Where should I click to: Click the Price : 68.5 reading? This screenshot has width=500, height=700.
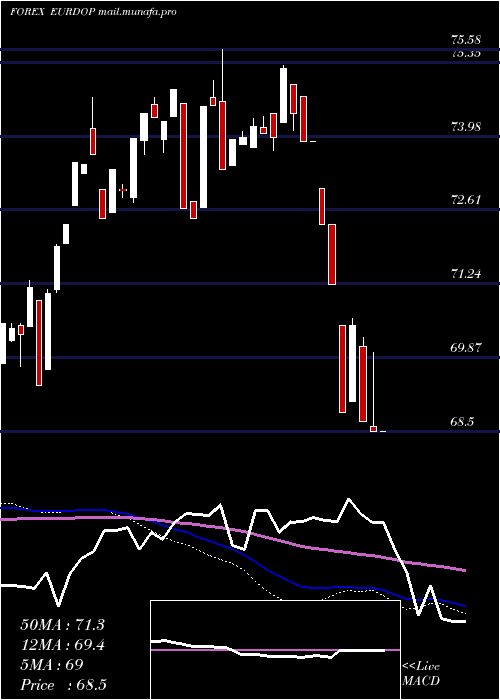click(63, 685)
